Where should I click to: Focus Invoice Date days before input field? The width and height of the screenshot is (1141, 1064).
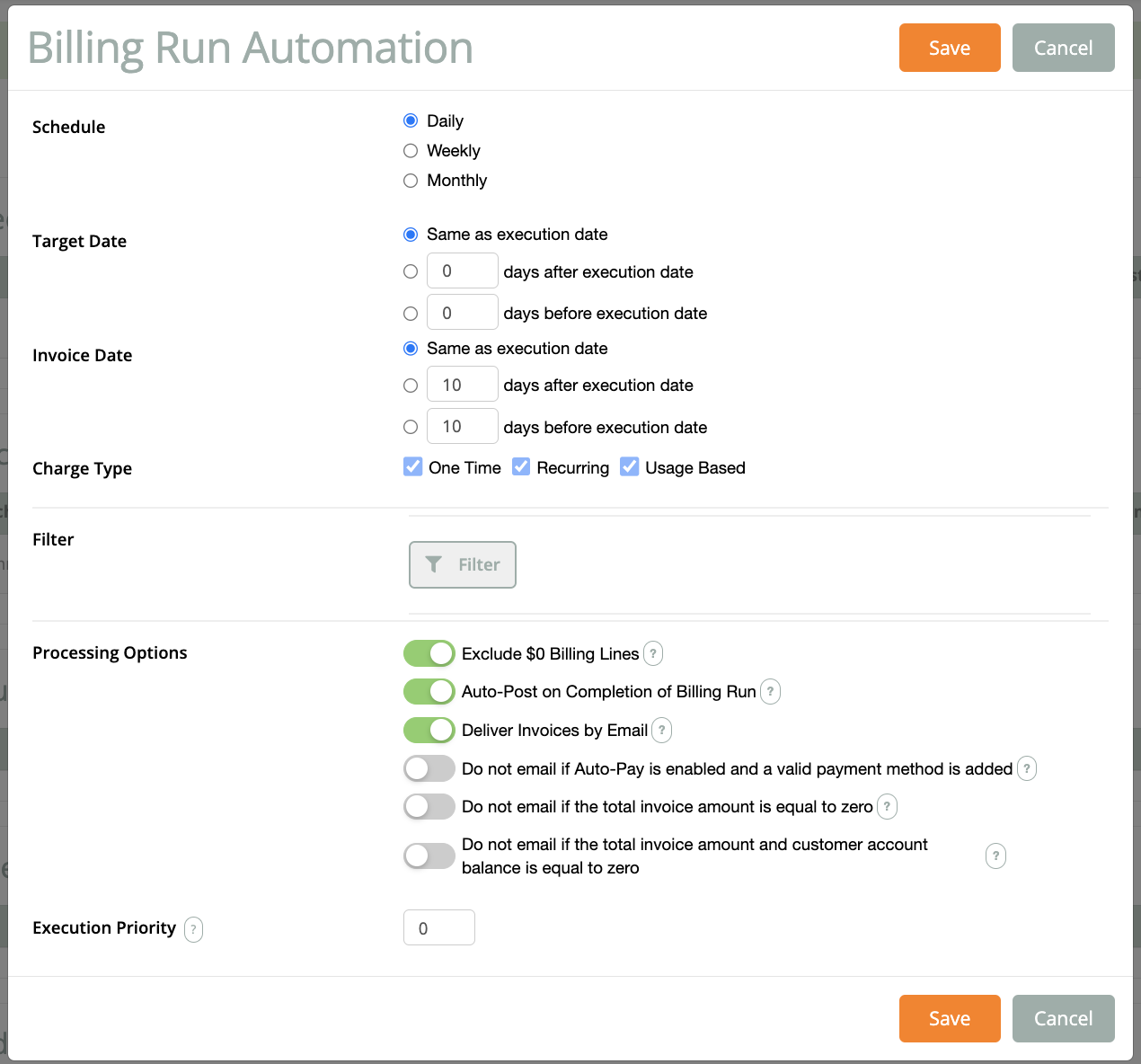pyautogui.click(x=463, y=426)
